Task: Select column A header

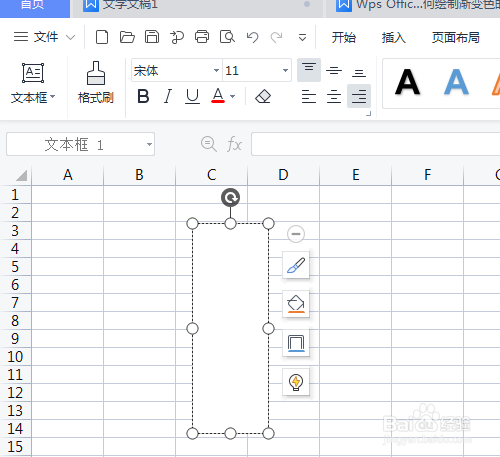Action: click(x=68, y=175)
